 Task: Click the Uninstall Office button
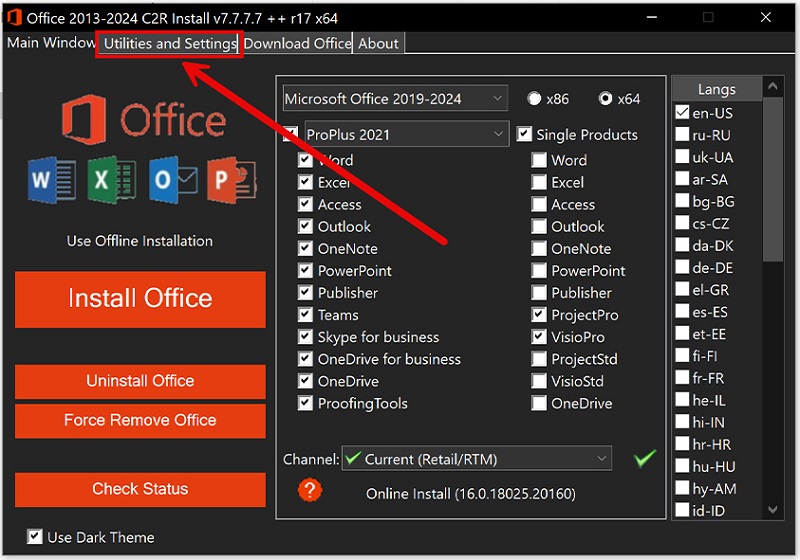click(140, 381)
